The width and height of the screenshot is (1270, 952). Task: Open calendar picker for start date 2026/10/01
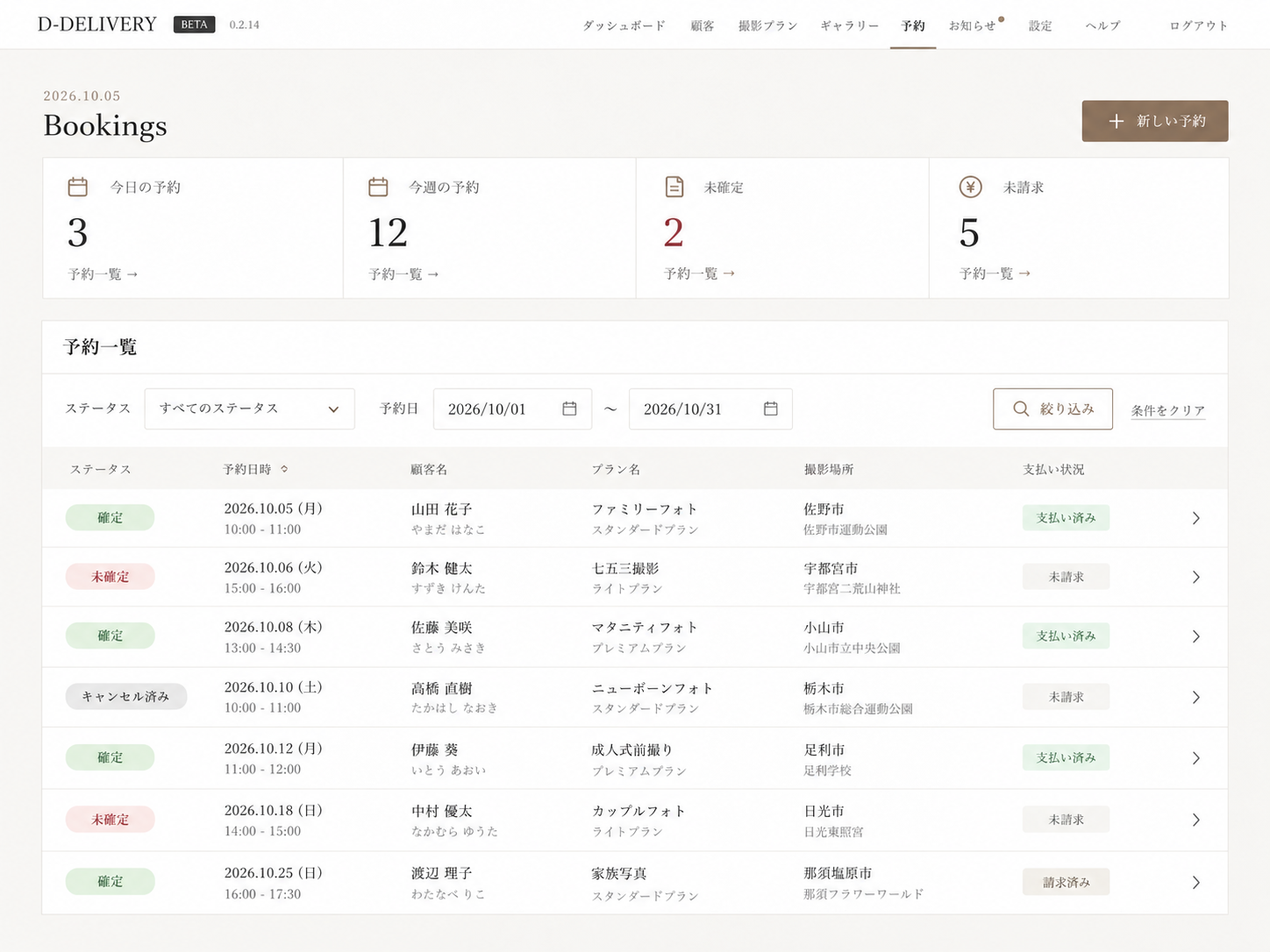pos(569,409)
